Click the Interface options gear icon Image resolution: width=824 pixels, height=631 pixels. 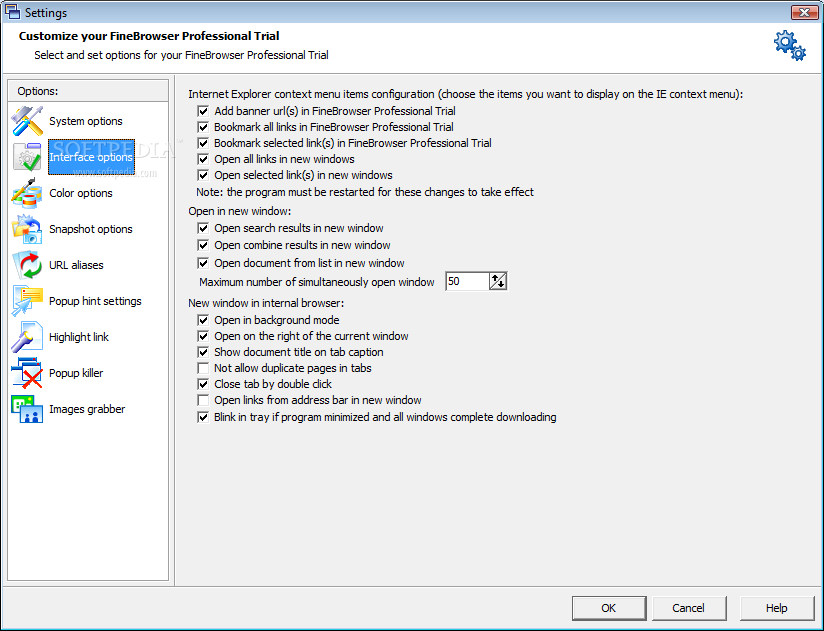point(27,157)
